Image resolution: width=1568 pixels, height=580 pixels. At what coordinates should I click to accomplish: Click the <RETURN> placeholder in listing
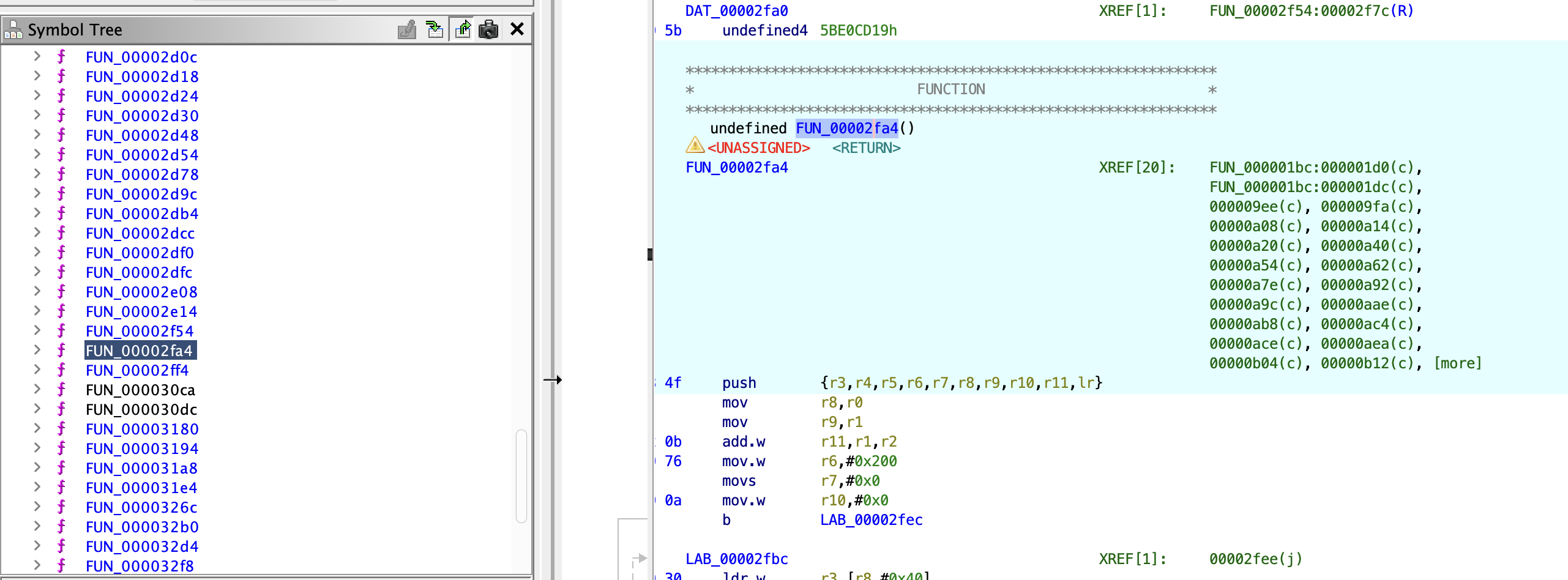866,148
